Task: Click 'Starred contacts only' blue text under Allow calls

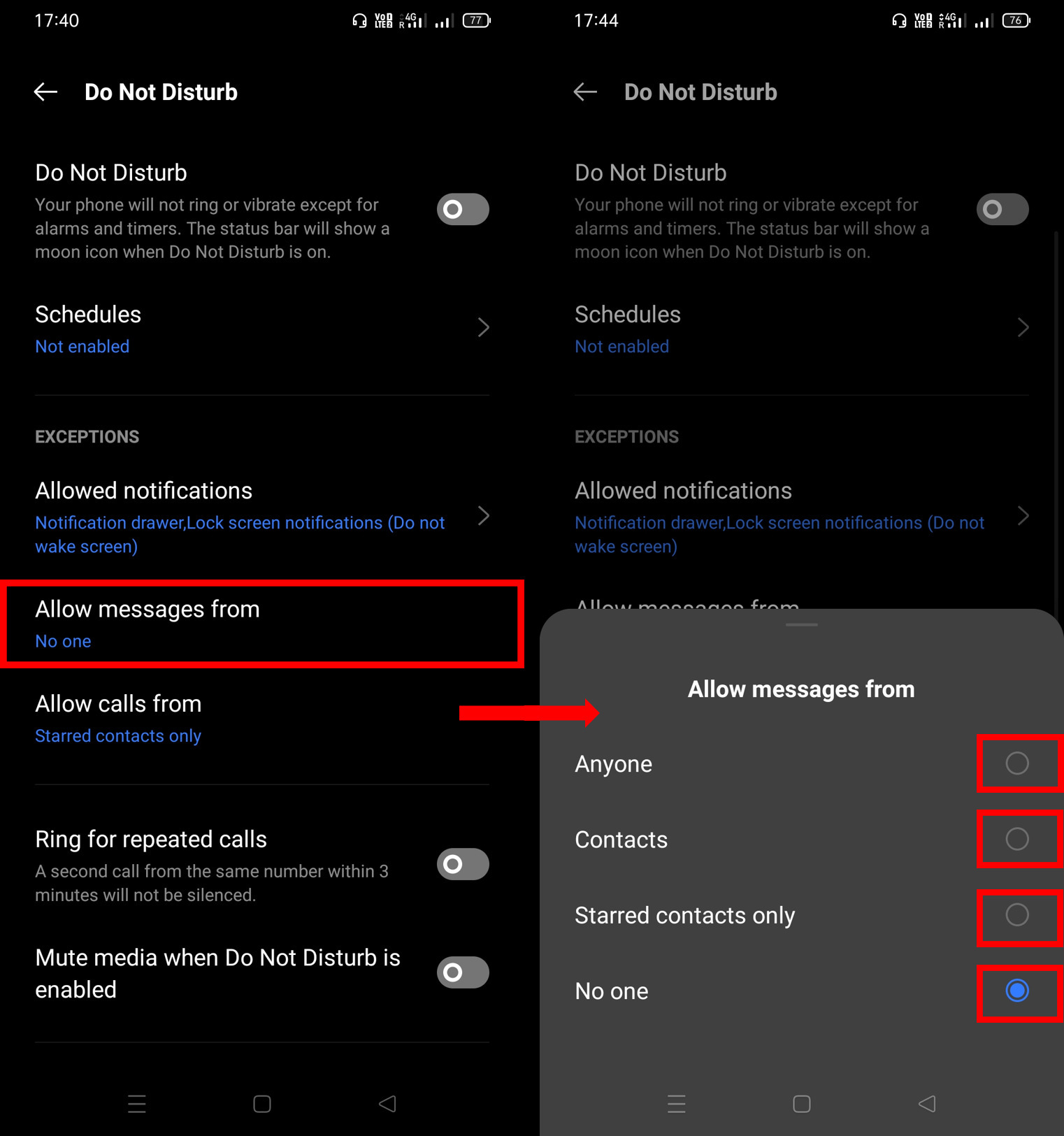Action: point(118,736)
